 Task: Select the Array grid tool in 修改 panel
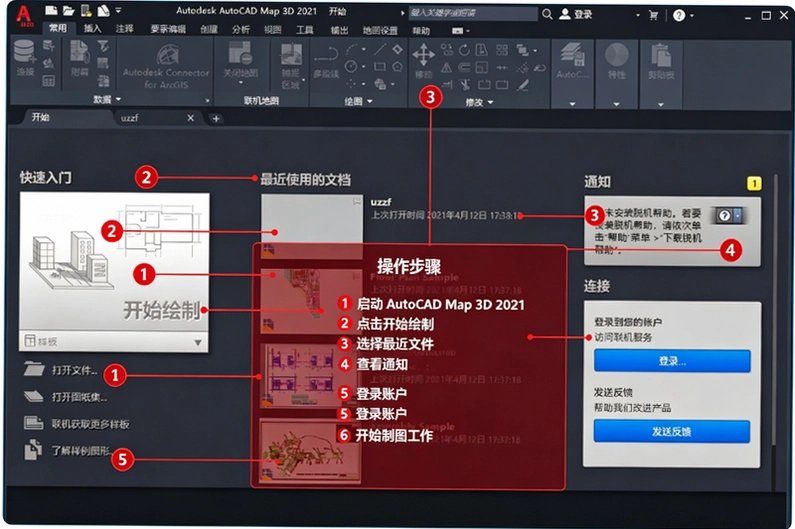pyautogui.click(x=502, y=50)
